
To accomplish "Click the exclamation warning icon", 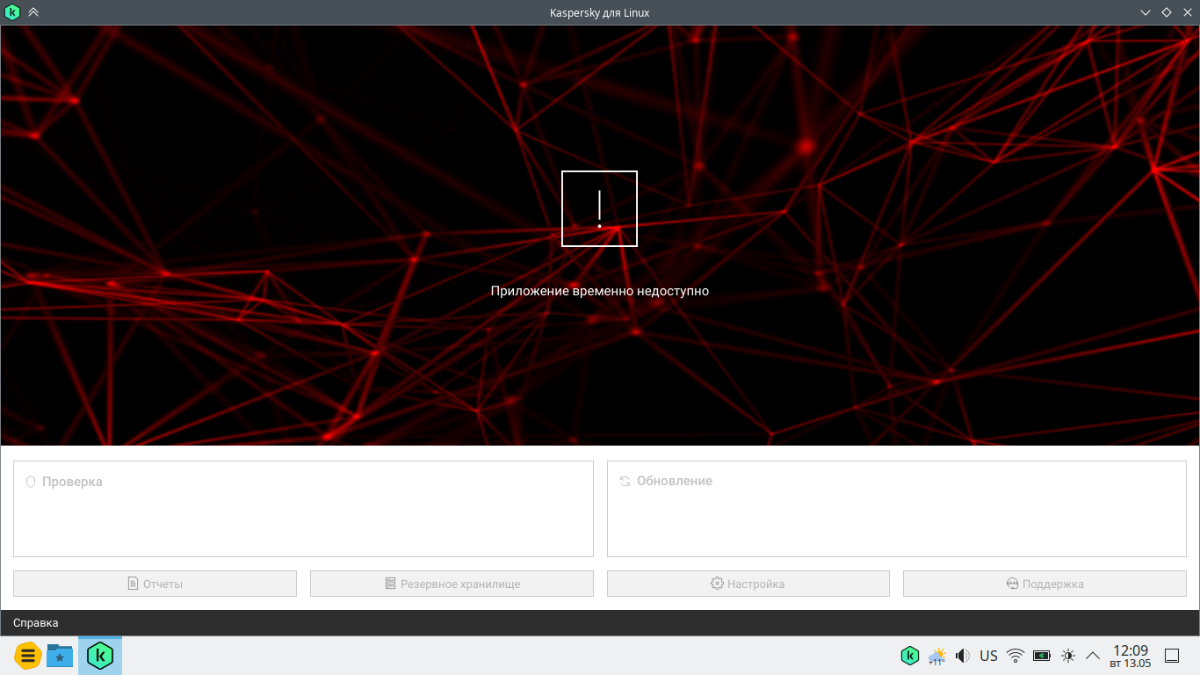I will pyautogui.click(x=599, y=208).
